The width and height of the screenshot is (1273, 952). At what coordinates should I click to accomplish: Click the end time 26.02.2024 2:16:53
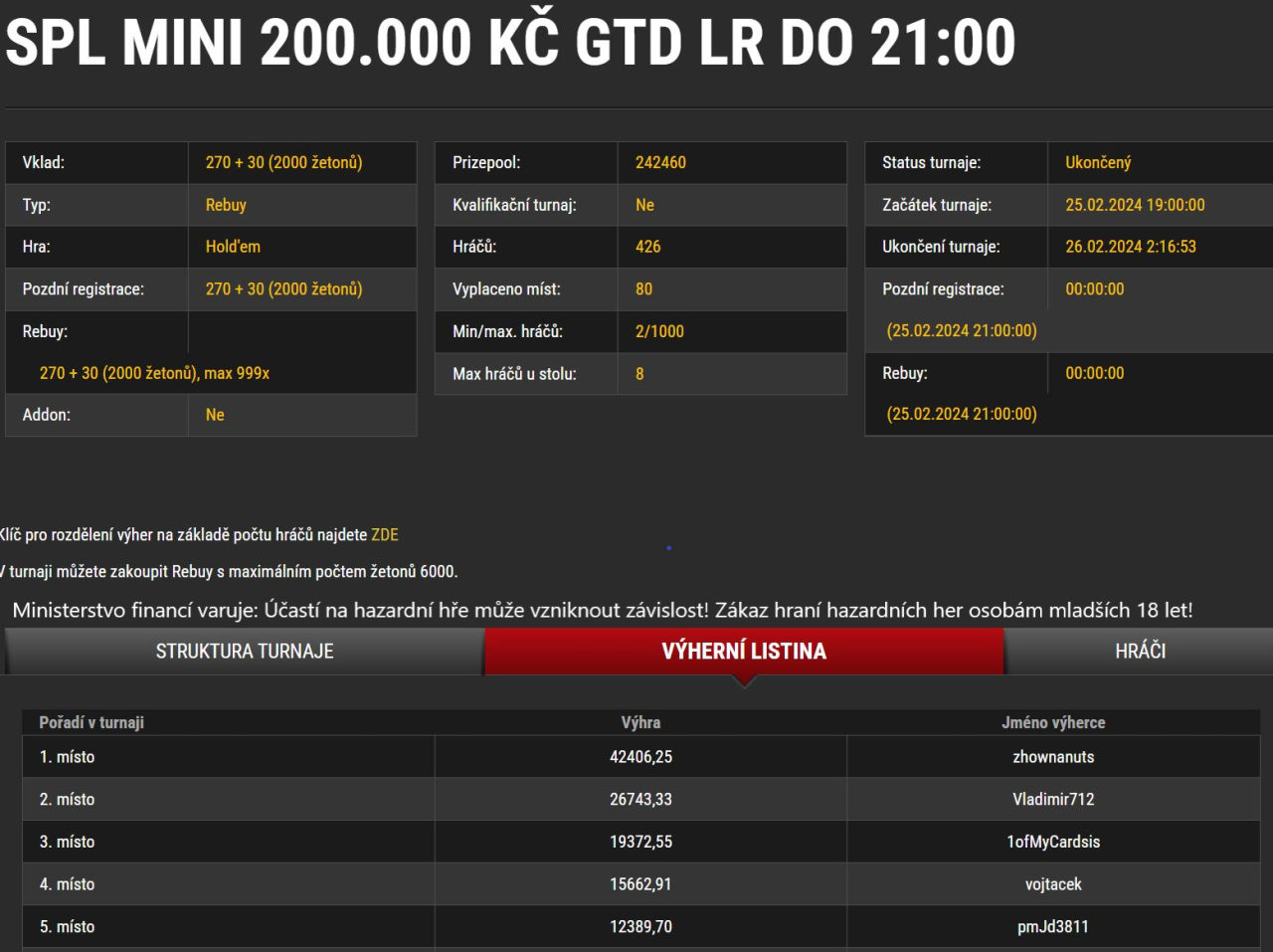tap(1131, 247)
